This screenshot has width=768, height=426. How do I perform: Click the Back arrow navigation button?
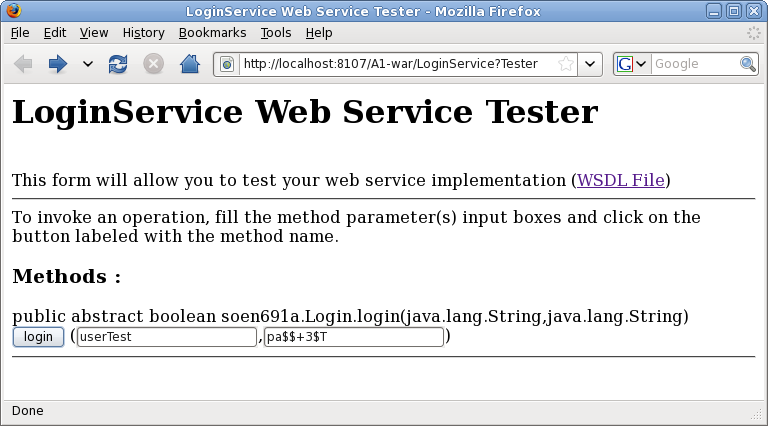23,64
